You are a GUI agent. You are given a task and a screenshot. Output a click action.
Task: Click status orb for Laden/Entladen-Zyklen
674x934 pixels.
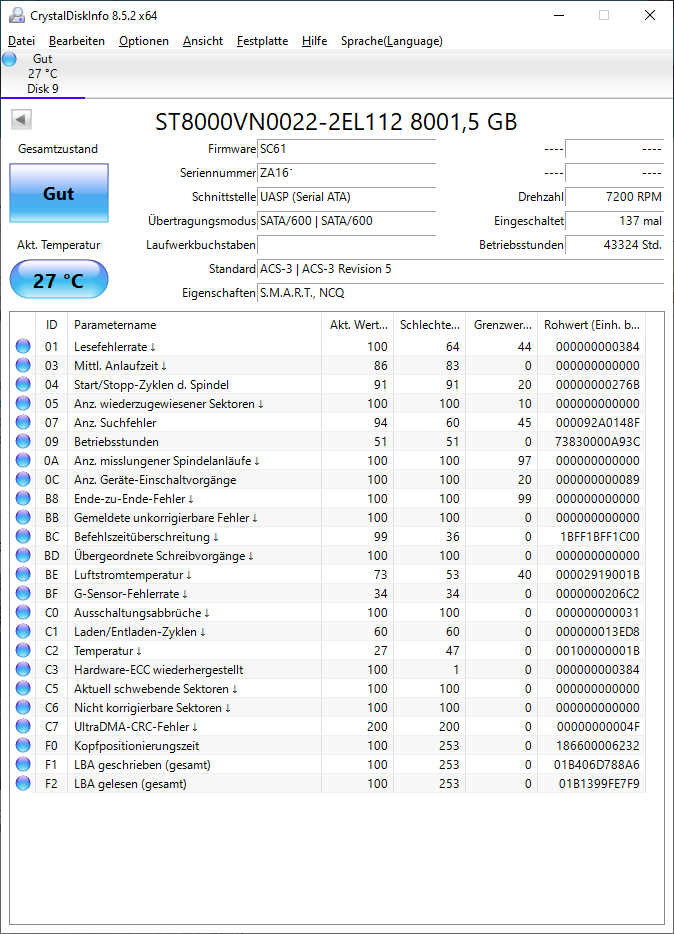point(23,631)
